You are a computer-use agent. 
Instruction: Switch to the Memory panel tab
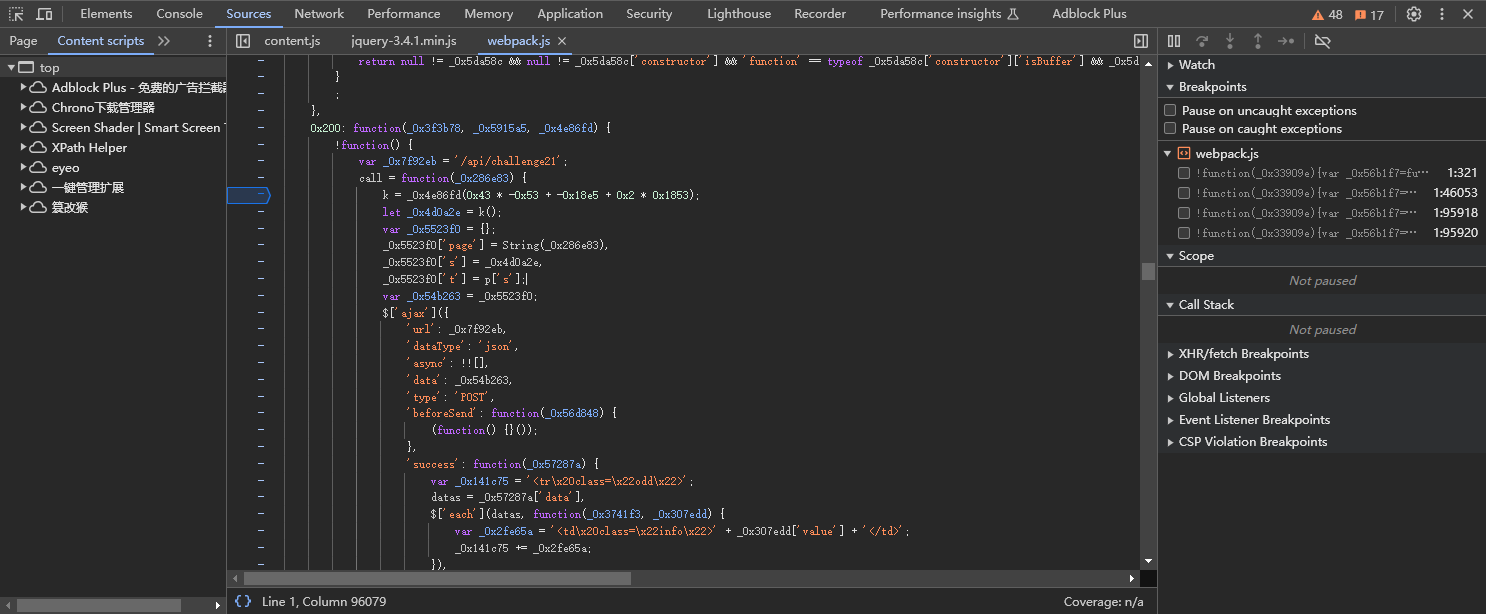tap(489, 14)
